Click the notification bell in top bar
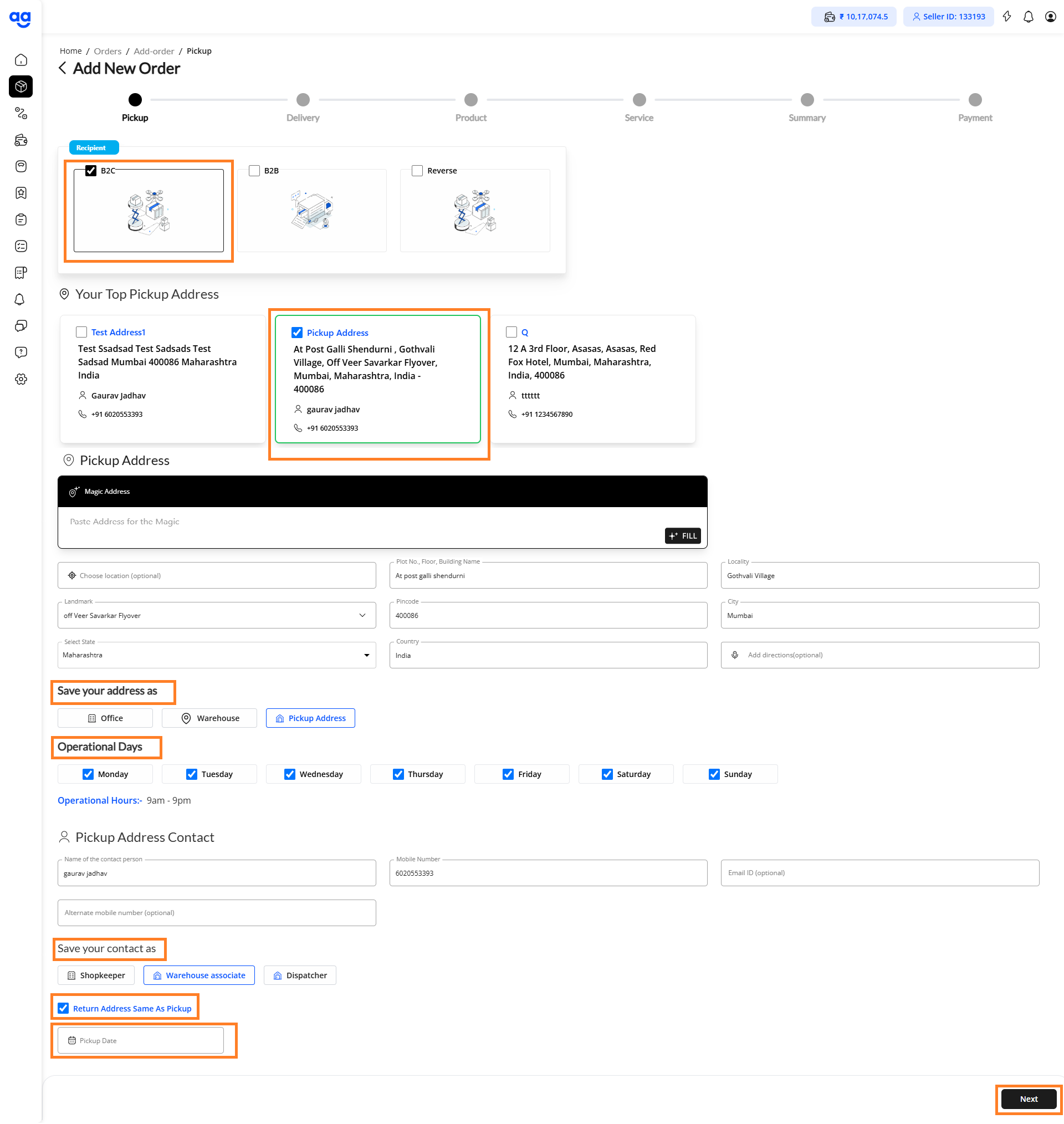 [1027, 17]
